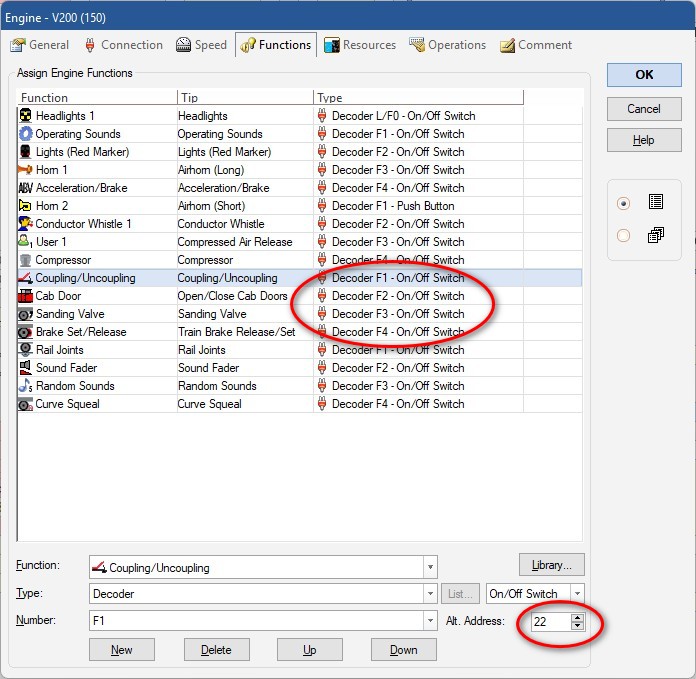This screenshot has height=679, width=696.
Task: Switch to the General tab
Action: (40, 45)
